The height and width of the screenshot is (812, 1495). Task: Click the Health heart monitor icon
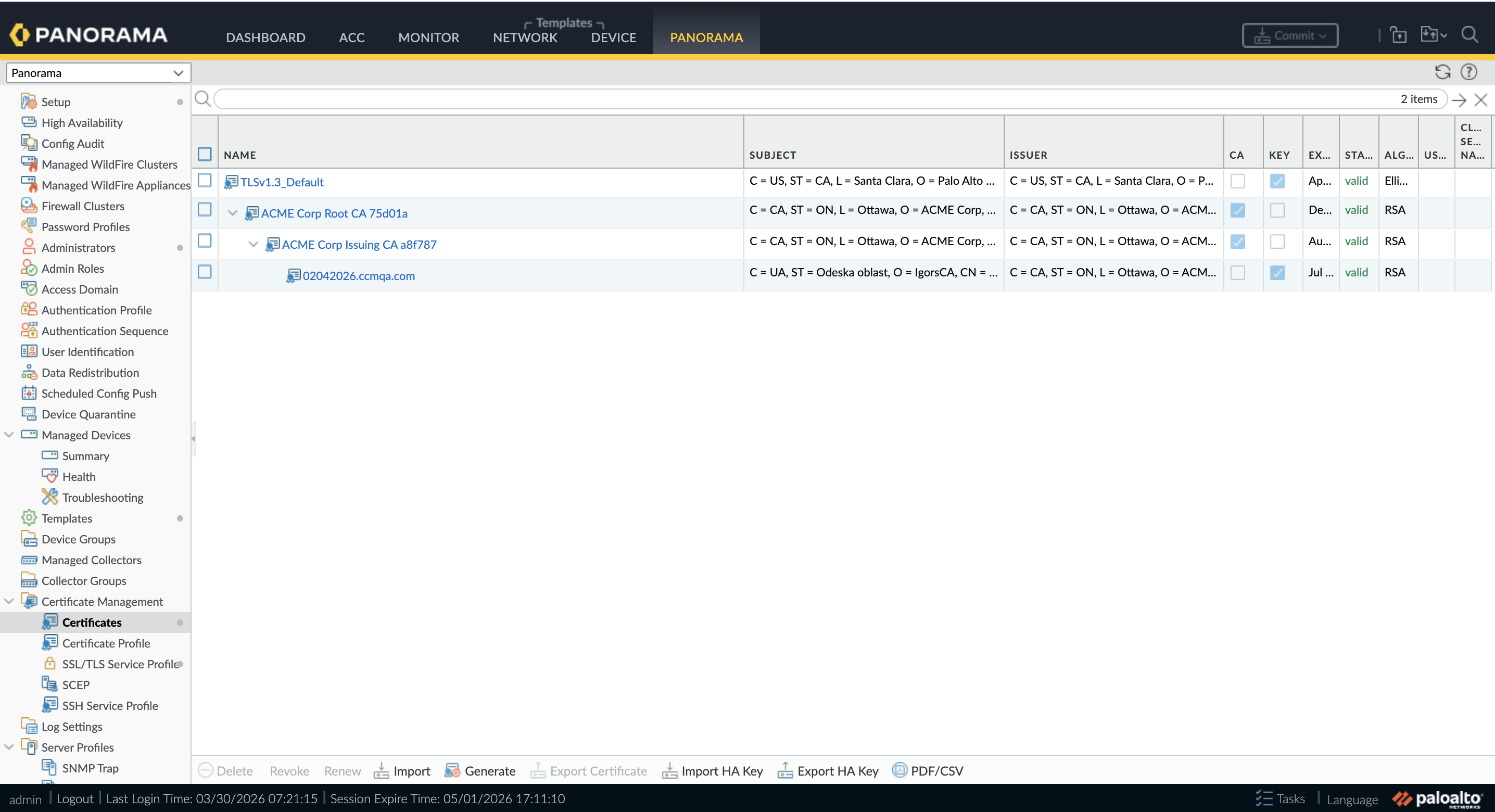50,476
